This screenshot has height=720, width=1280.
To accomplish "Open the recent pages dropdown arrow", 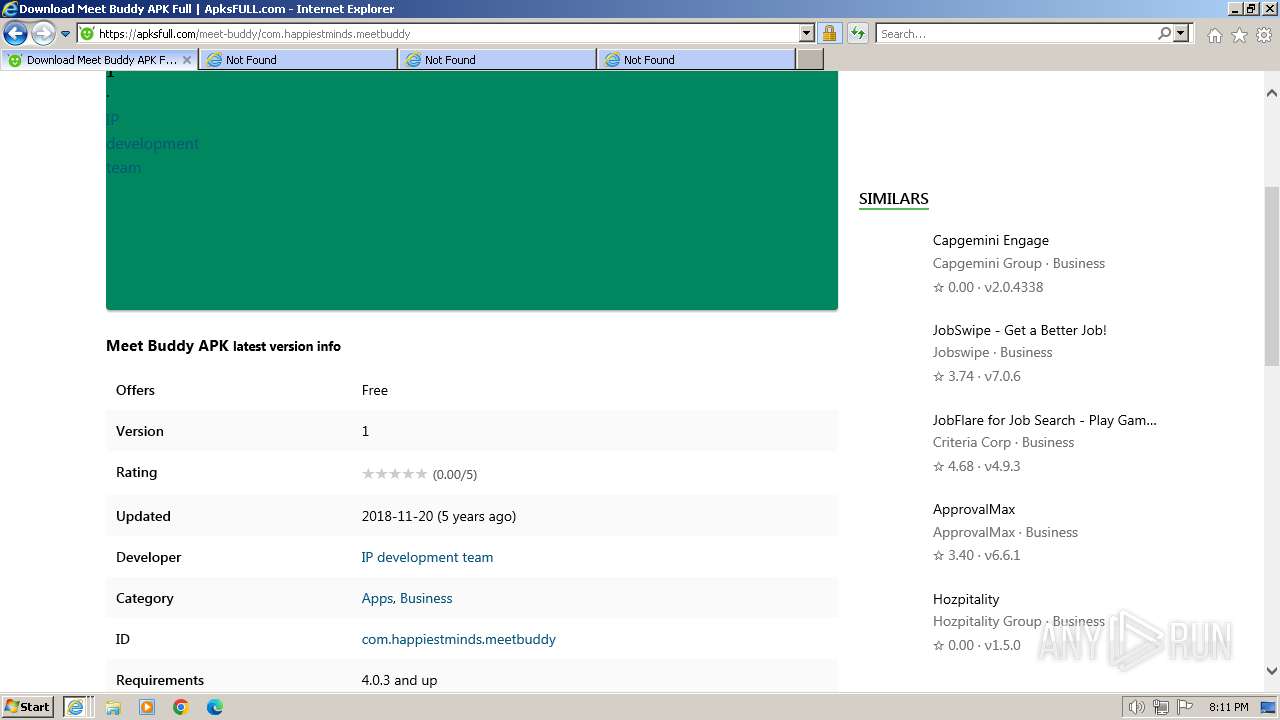I will [x=65, y=34].
